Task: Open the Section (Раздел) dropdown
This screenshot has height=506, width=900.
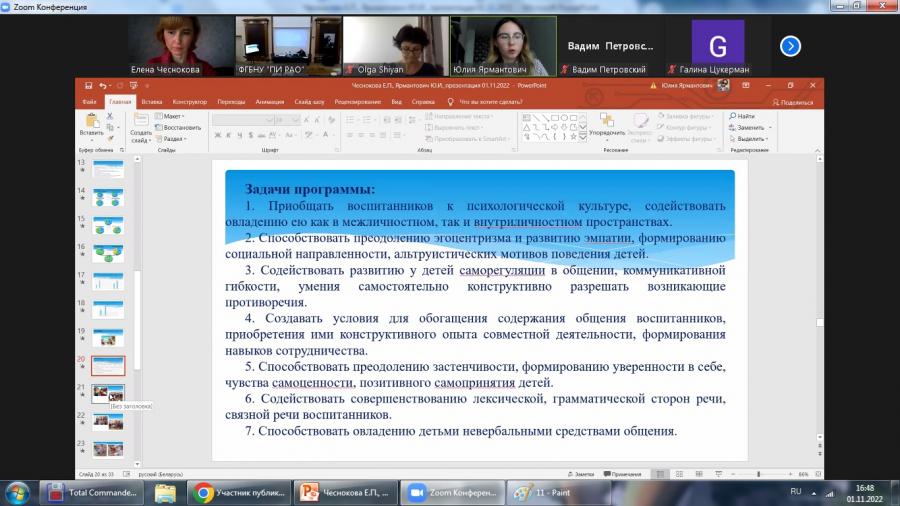Action: (171, 139)
